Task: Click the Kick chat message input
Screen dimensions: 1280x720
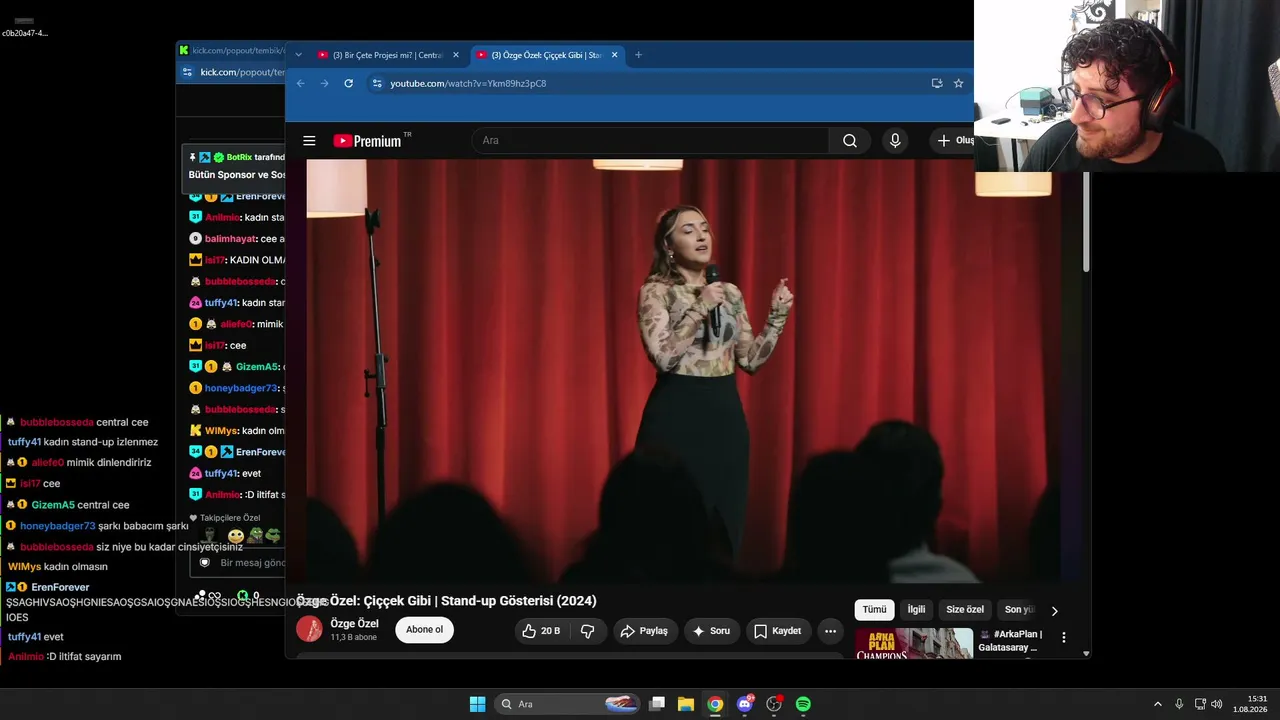Action: [238, 563]
